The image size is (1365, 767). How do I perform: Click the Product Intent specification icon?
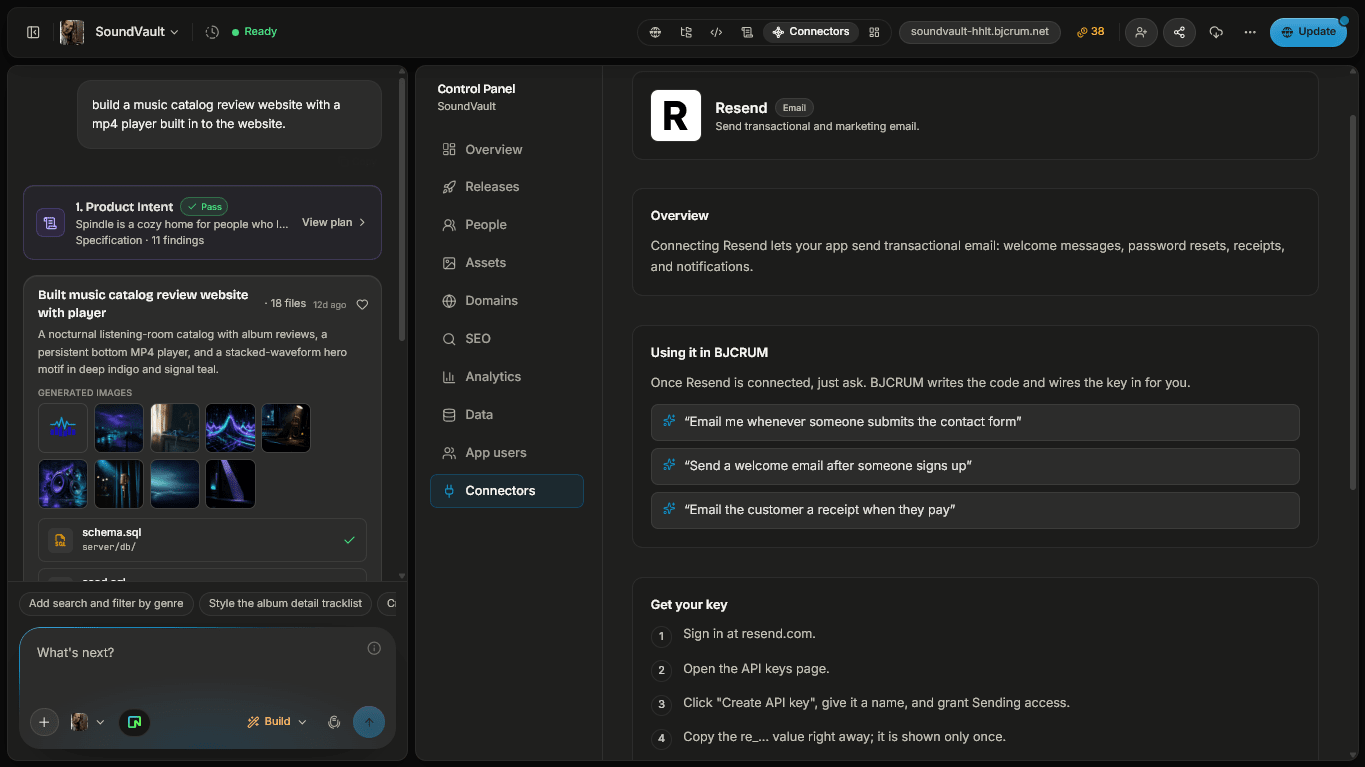[51, 223]
